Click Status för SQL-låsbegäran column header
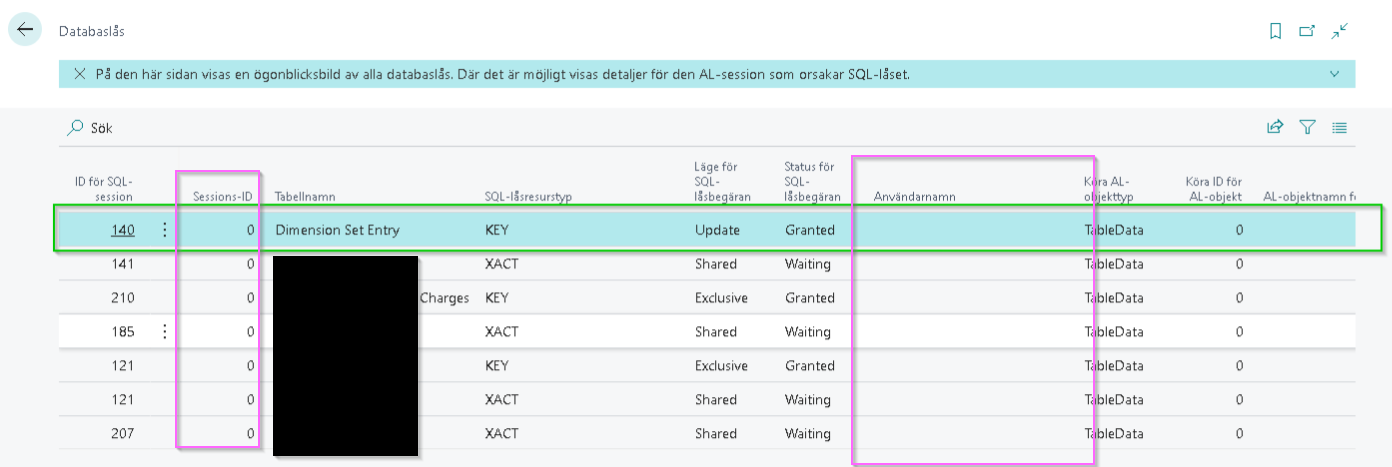 click(x=812, y=181)
